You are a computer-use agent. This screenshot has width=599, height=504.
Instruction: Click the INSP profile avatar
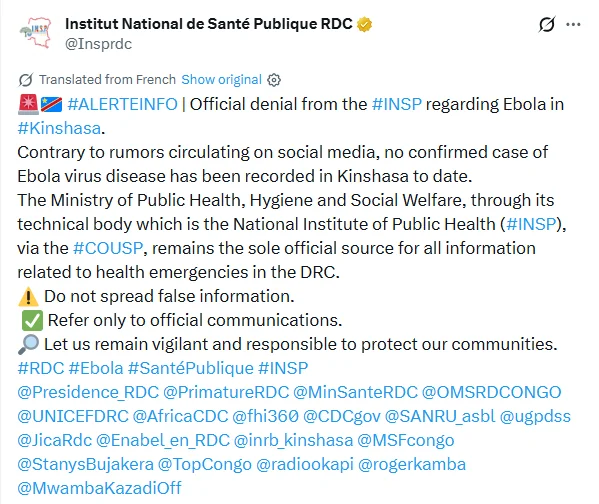click(35, 33)
